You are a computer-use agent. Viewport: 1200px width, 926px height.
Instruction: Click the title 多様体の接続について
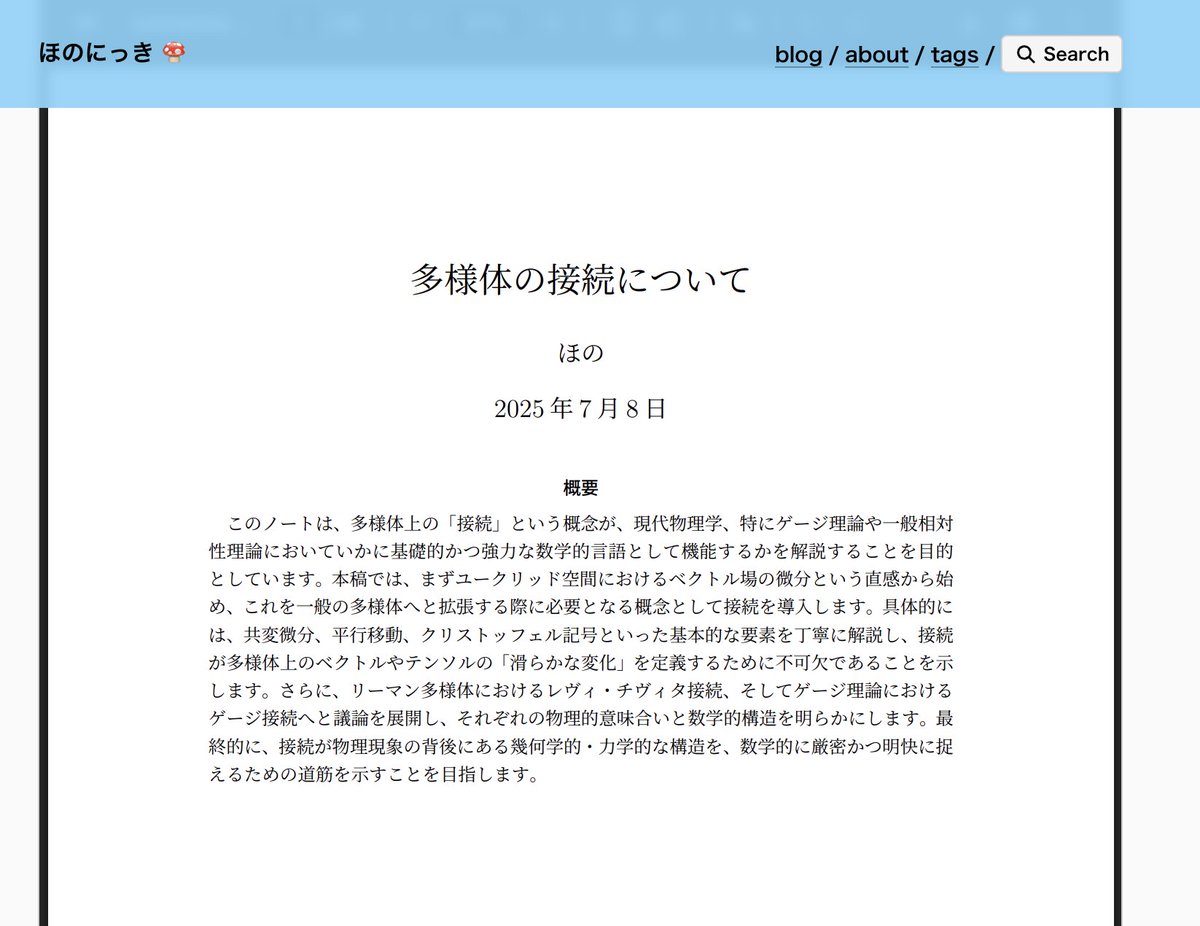click(x=580, y=280)
